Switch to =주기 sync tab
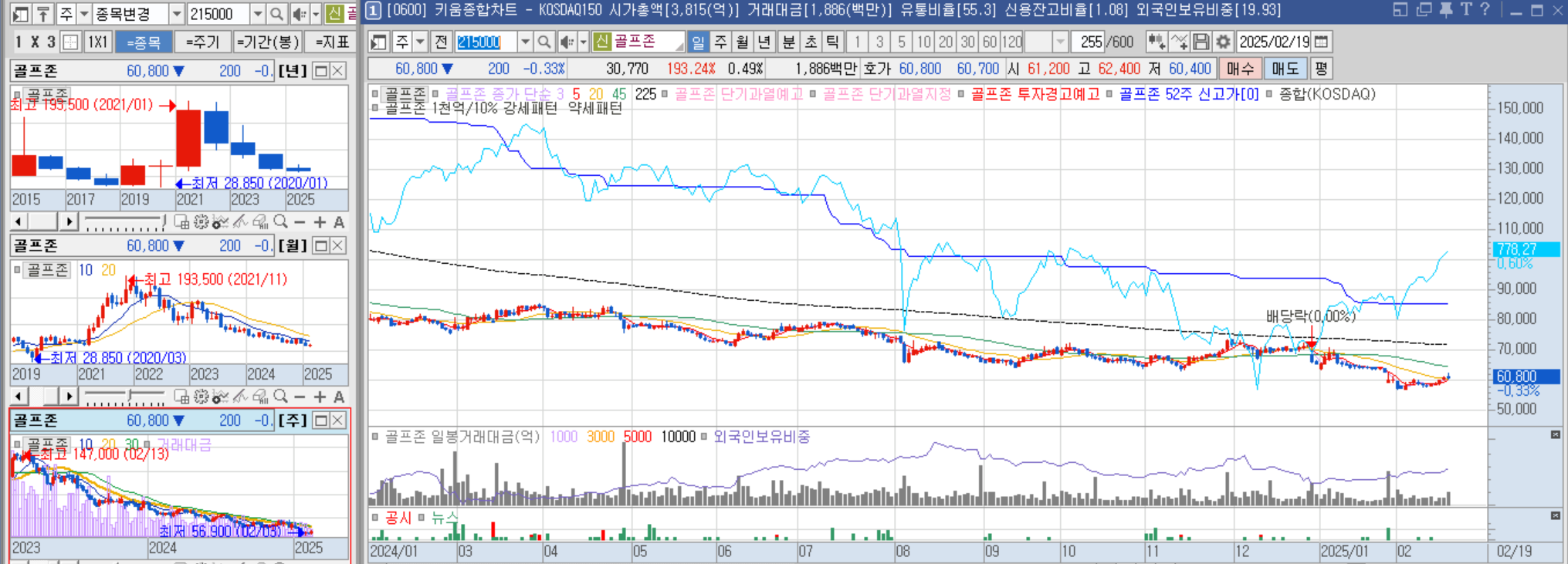Screen dimensions: 1568x564 click(x=202, y=42)
